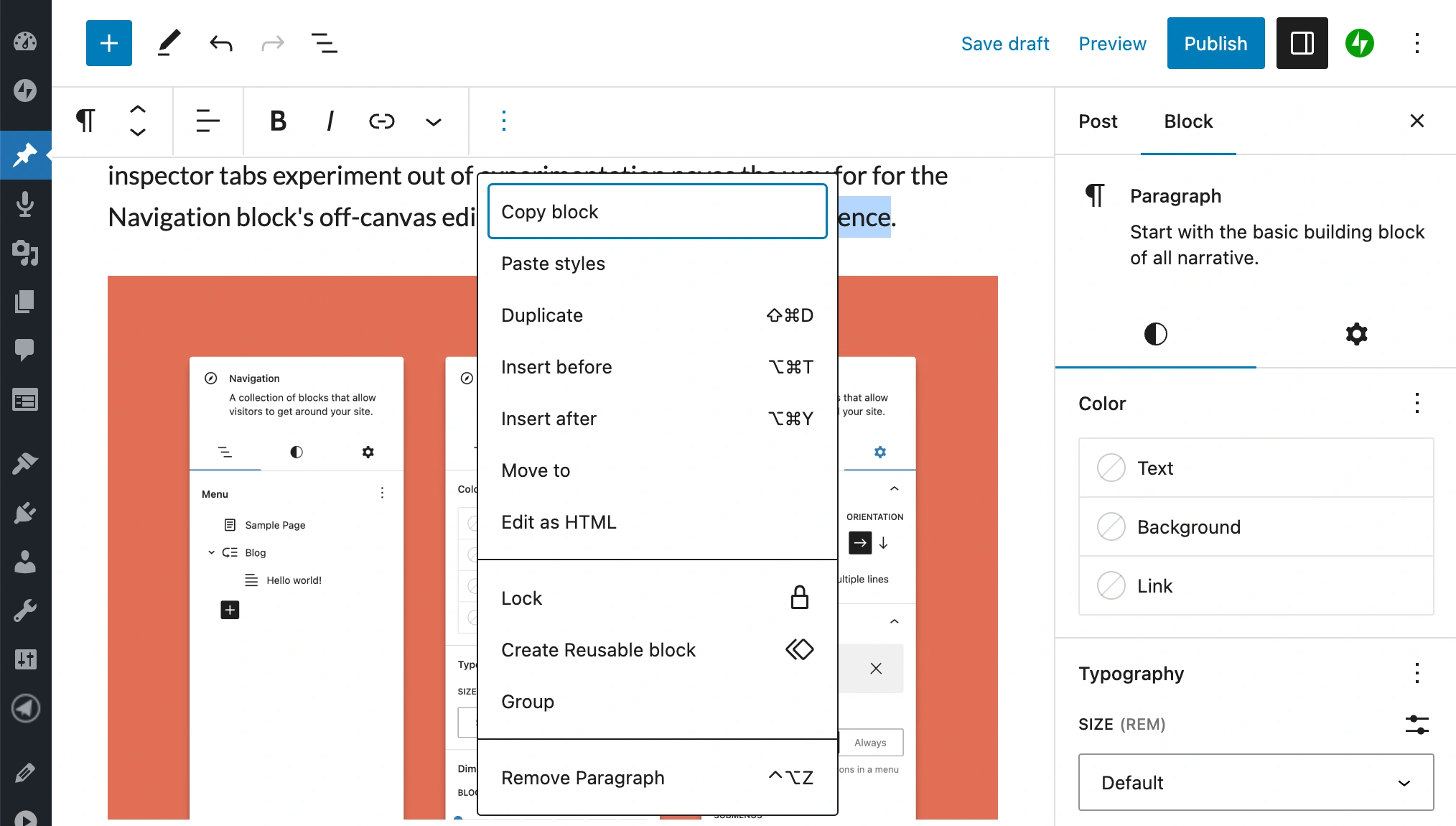Open the document overview list view
The height and width of the screenshot is (826, 1456).
[324, 43]
